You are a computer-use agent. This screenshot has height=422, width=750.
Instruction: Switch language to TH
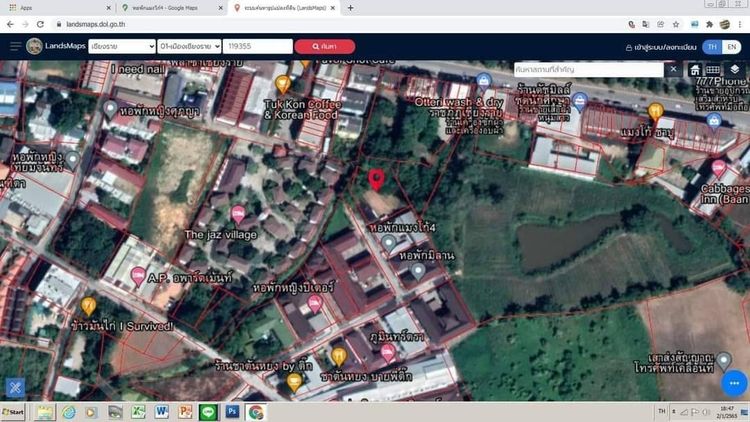(712, 46)
